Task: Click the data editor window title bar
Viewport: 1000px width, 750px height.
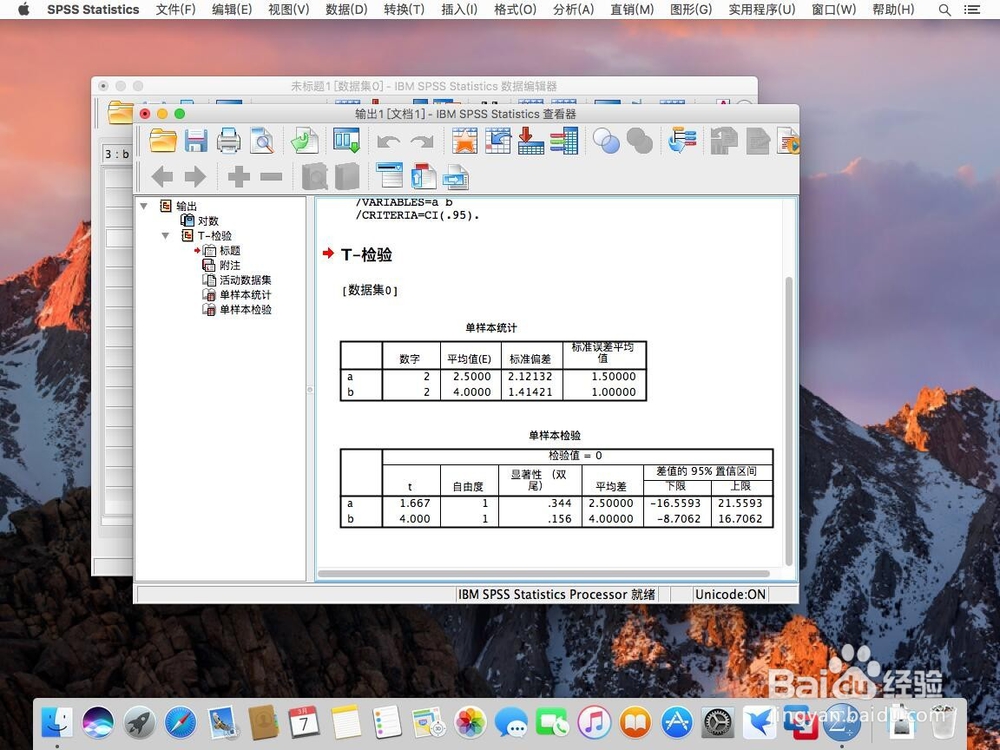Action: (x=424, y=86)
